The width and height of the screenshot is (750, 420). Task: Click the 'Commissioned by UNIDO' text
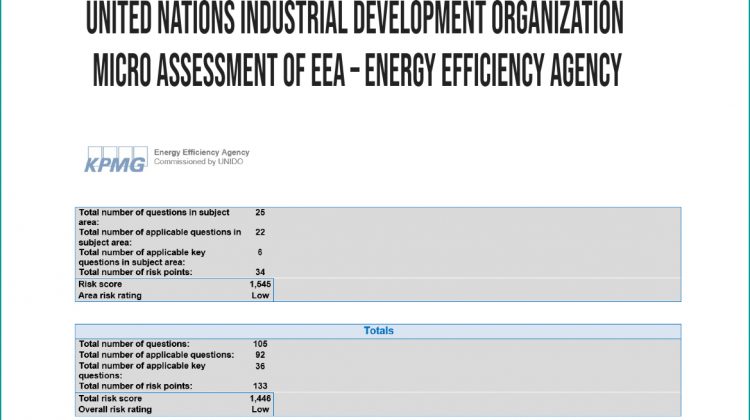(x=199, y=162)
